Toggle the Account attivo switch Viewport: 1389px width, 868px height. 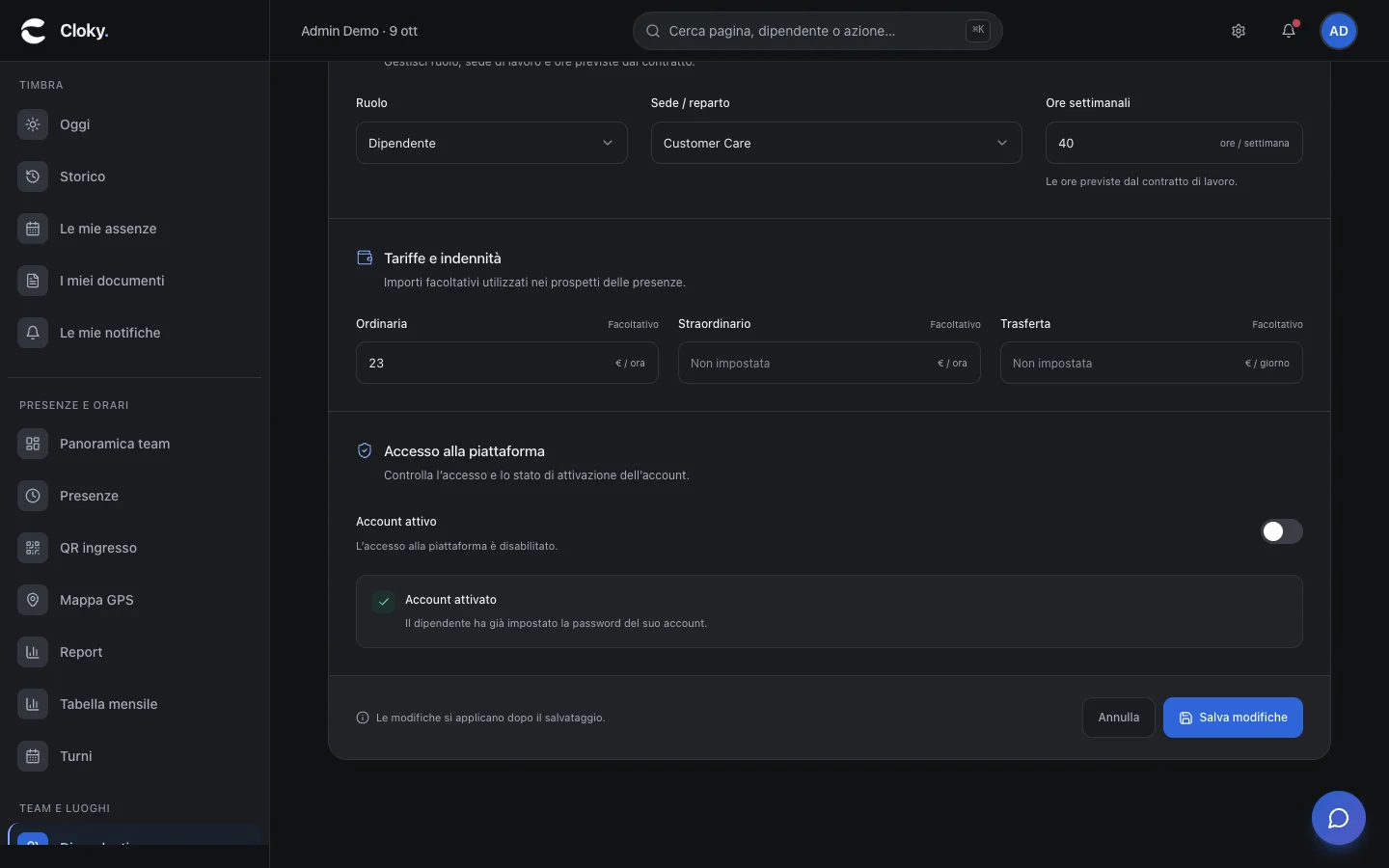tap(1282, 531)
